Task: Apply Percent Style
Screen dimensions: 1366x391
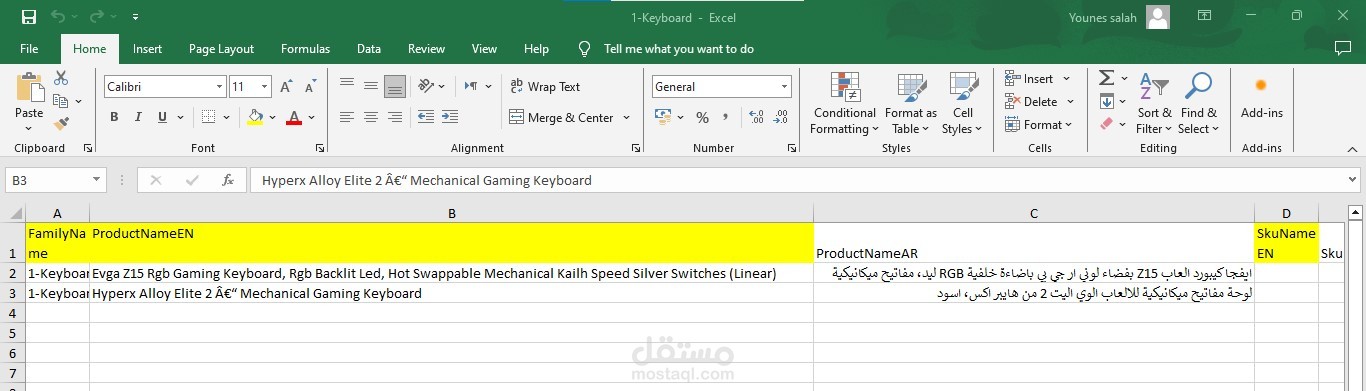Action: point(702,117)
